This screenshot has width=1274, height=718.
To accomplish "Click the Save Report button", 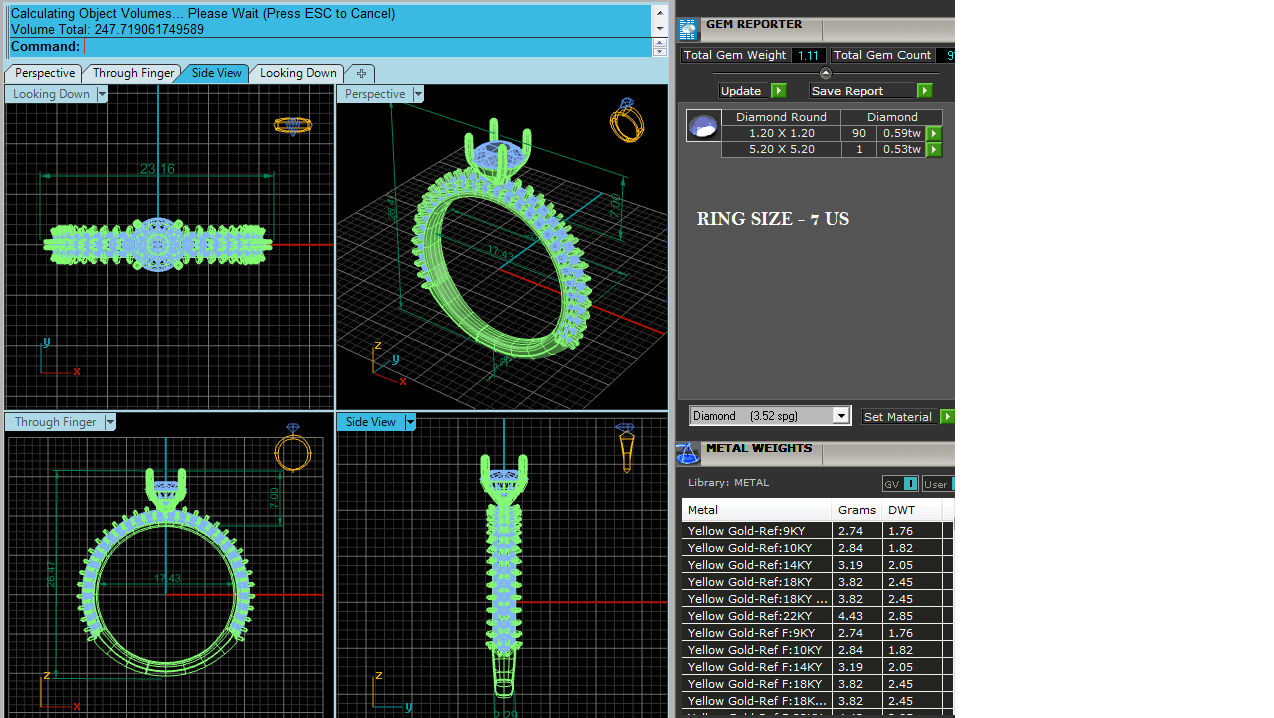I will pos(861,91).
